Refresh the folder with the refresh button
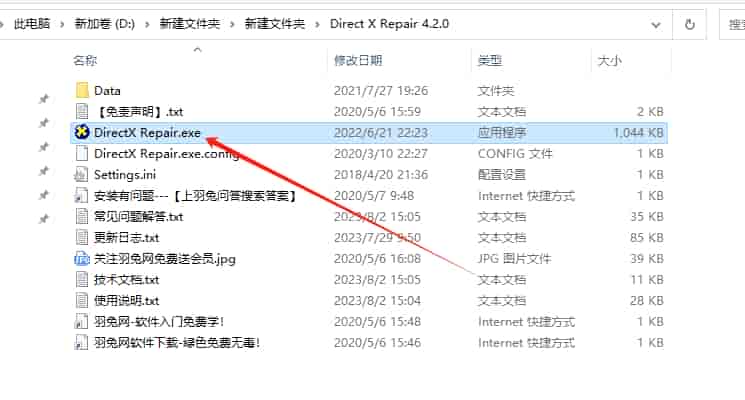The height and width of the screenshot is (400, 745). pyautogui.click(x=689, y=24)
